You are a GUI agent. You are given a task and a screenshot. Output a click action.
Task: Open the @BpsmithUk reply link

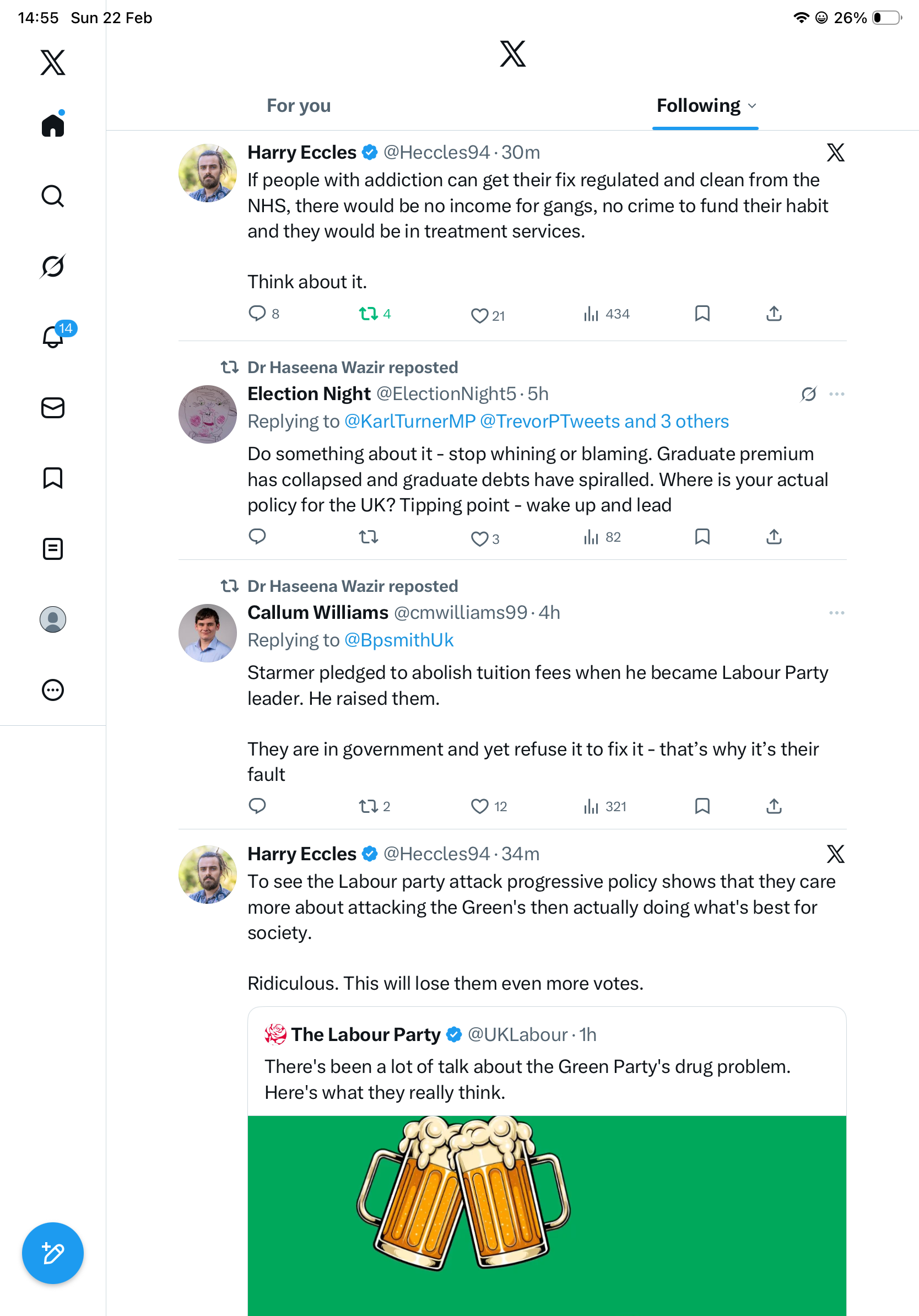(399, 640)
